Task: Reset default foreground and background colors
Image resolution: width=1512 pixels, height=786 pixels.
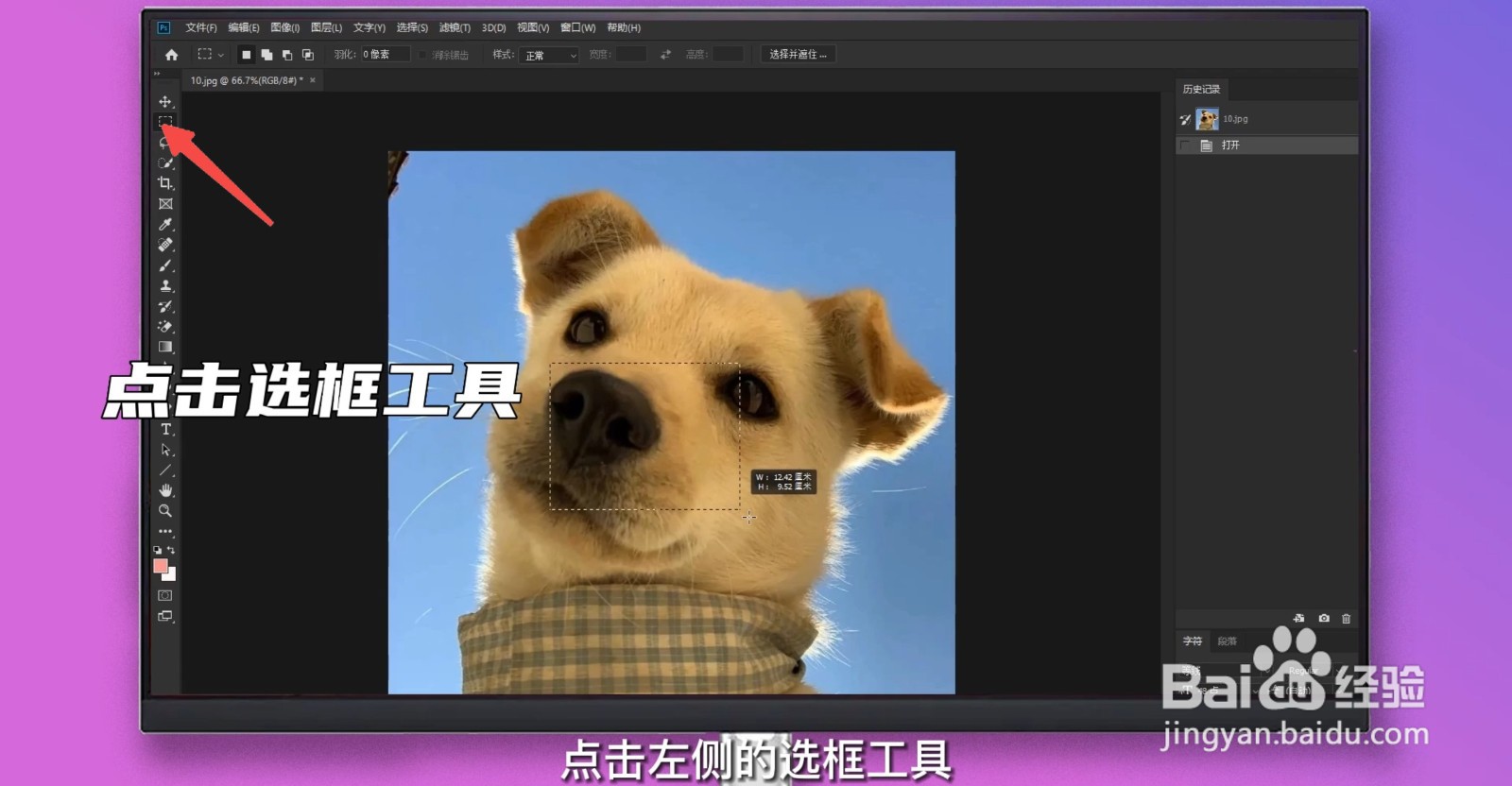Action: point(157,550)
